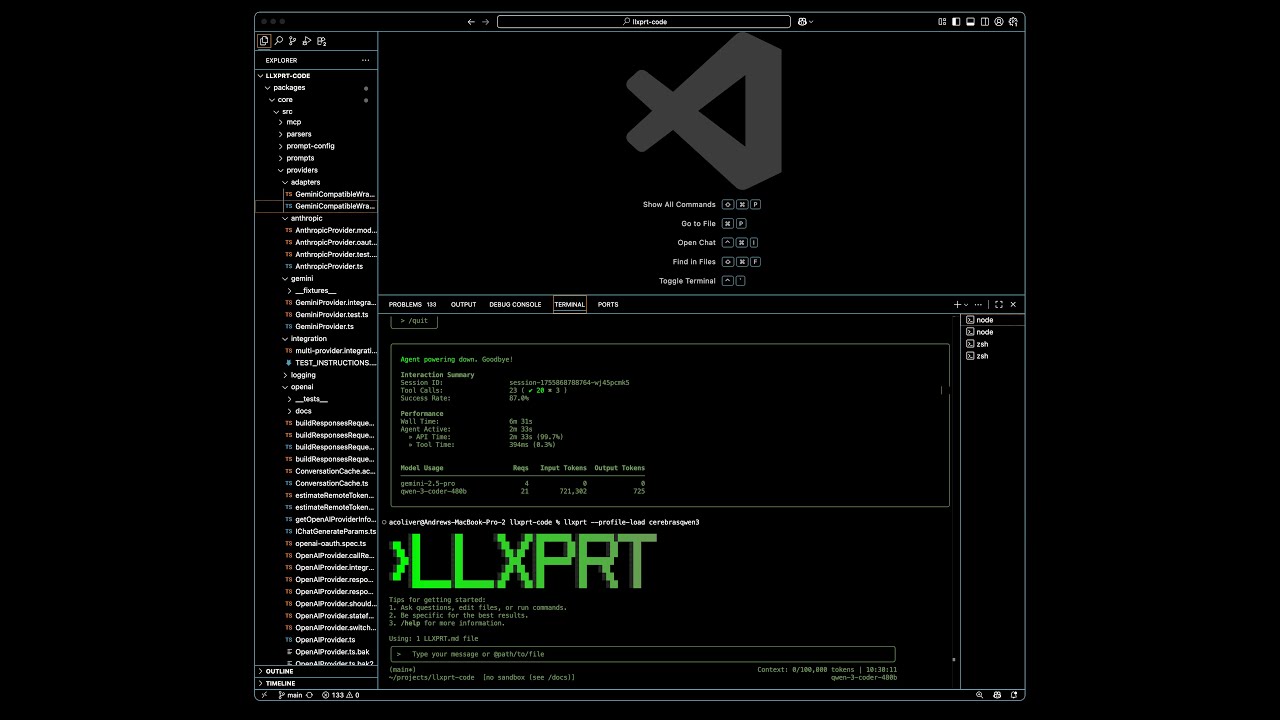The width and height of the screenshot is (1280, 720).
Task: Click the LLXPRT message input field
Action: click(x=643, y=654)
